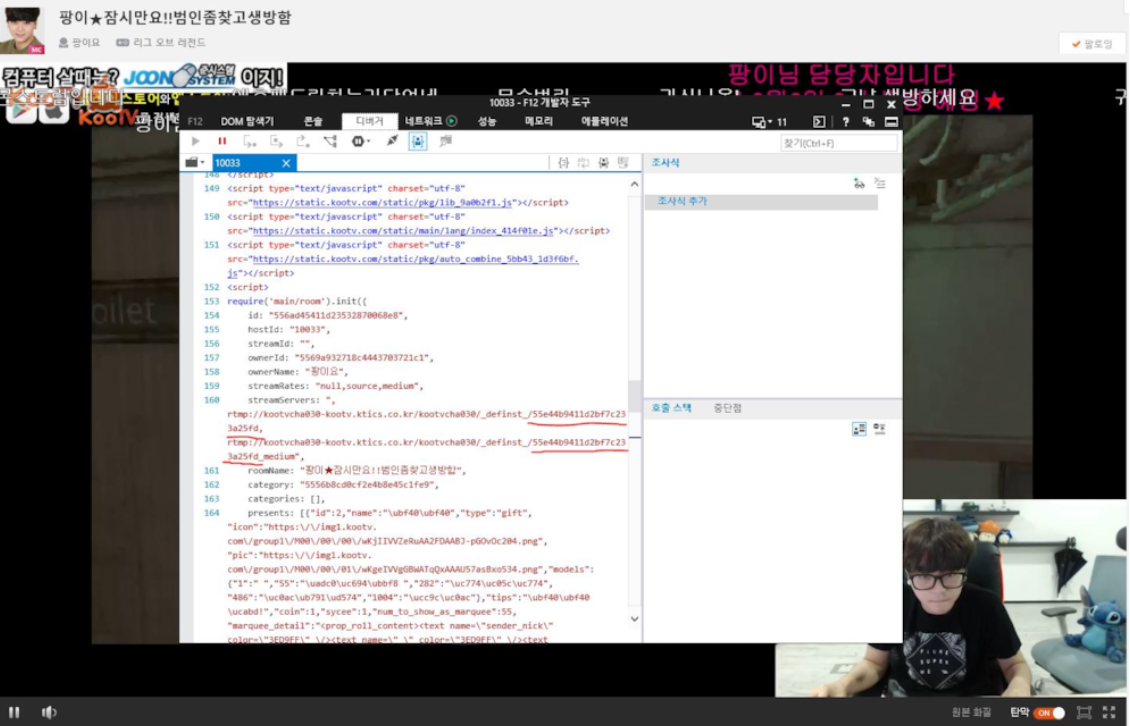Click the F12 label in developer tools
Image resolution: width=1130 pixels, height=726 pixels.
tap(195, 121)
